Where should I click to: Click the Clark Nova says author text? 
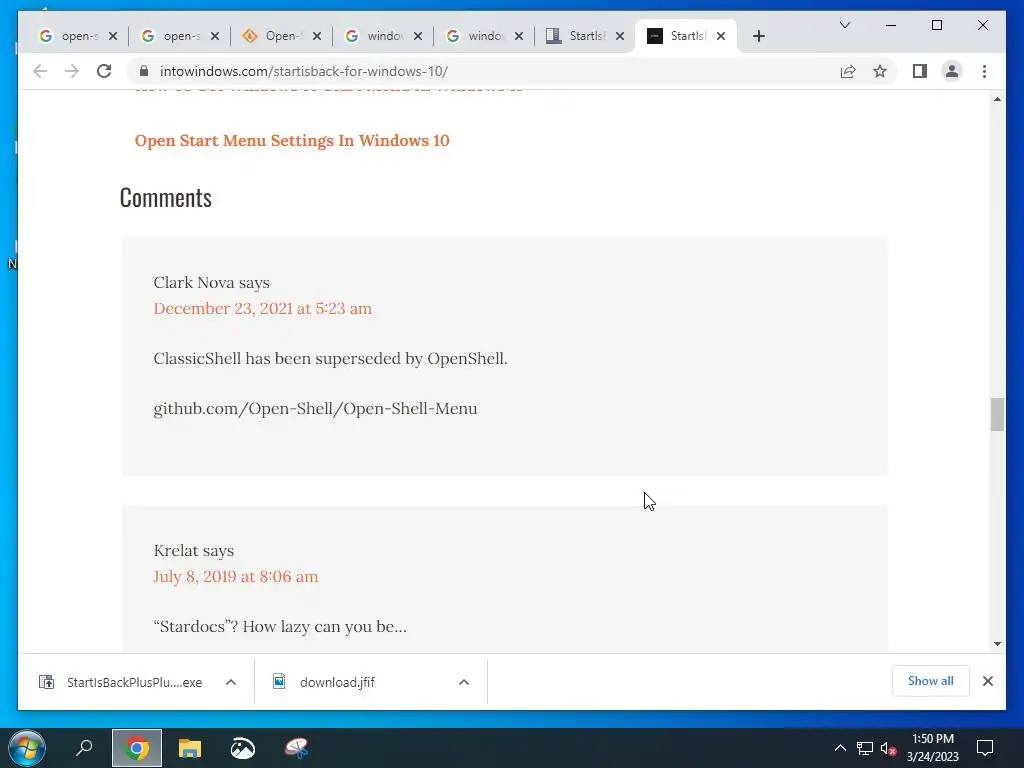(212, 282)
